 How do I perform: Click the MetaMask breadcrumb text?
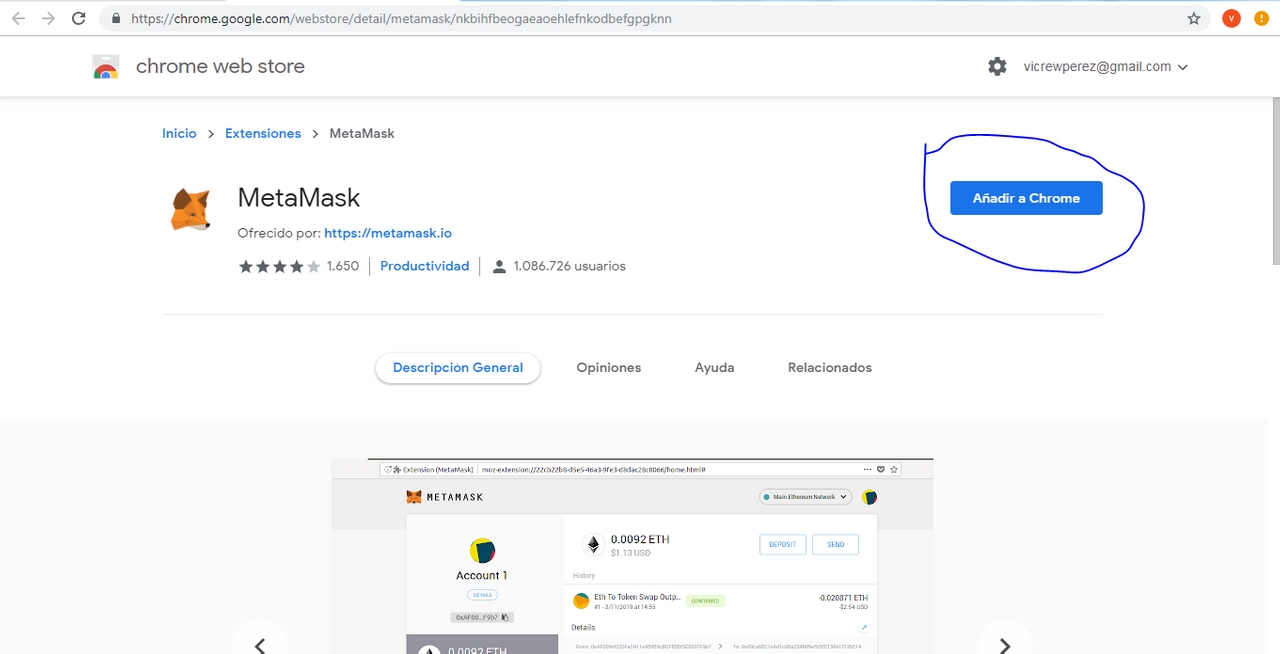pyautogui.click(x=362, y=133)
